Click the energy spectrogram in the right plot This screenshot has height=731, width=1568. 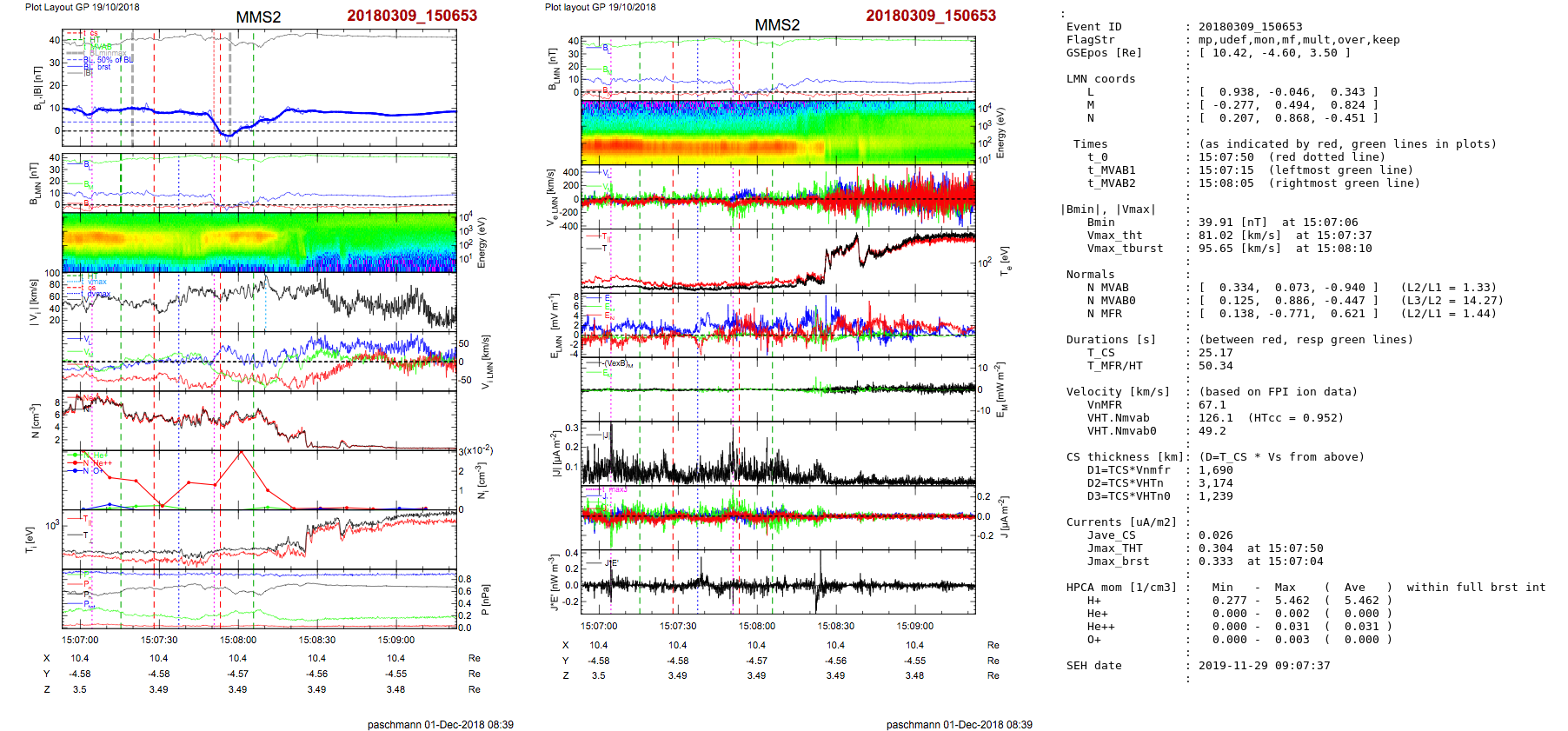coord(778,132)
